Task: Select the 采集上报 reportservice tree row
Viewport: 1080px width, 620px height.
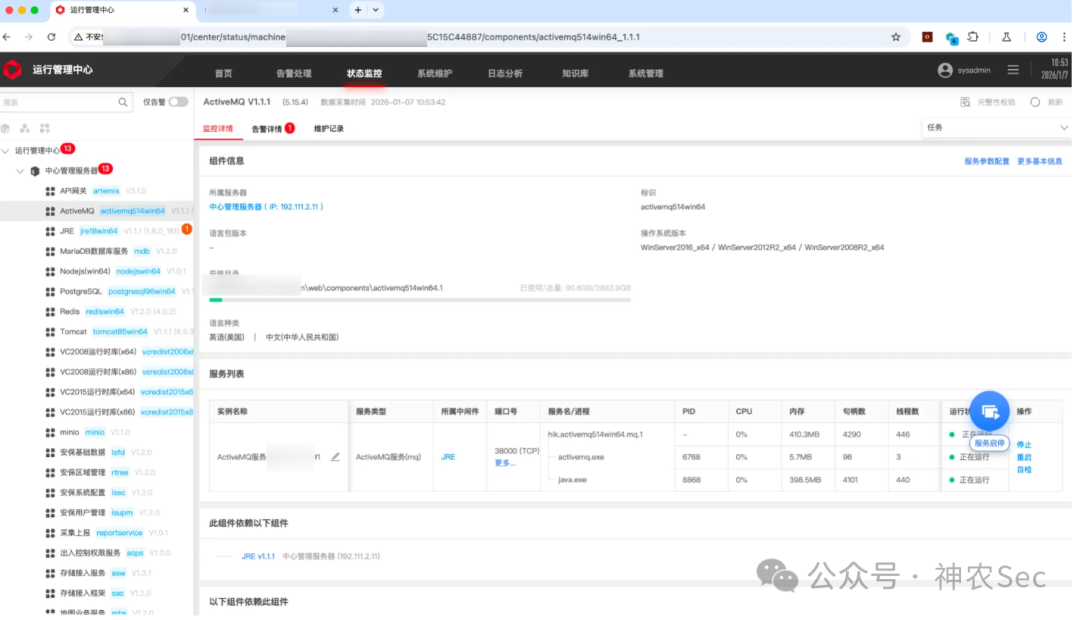Action: [96, 533]
